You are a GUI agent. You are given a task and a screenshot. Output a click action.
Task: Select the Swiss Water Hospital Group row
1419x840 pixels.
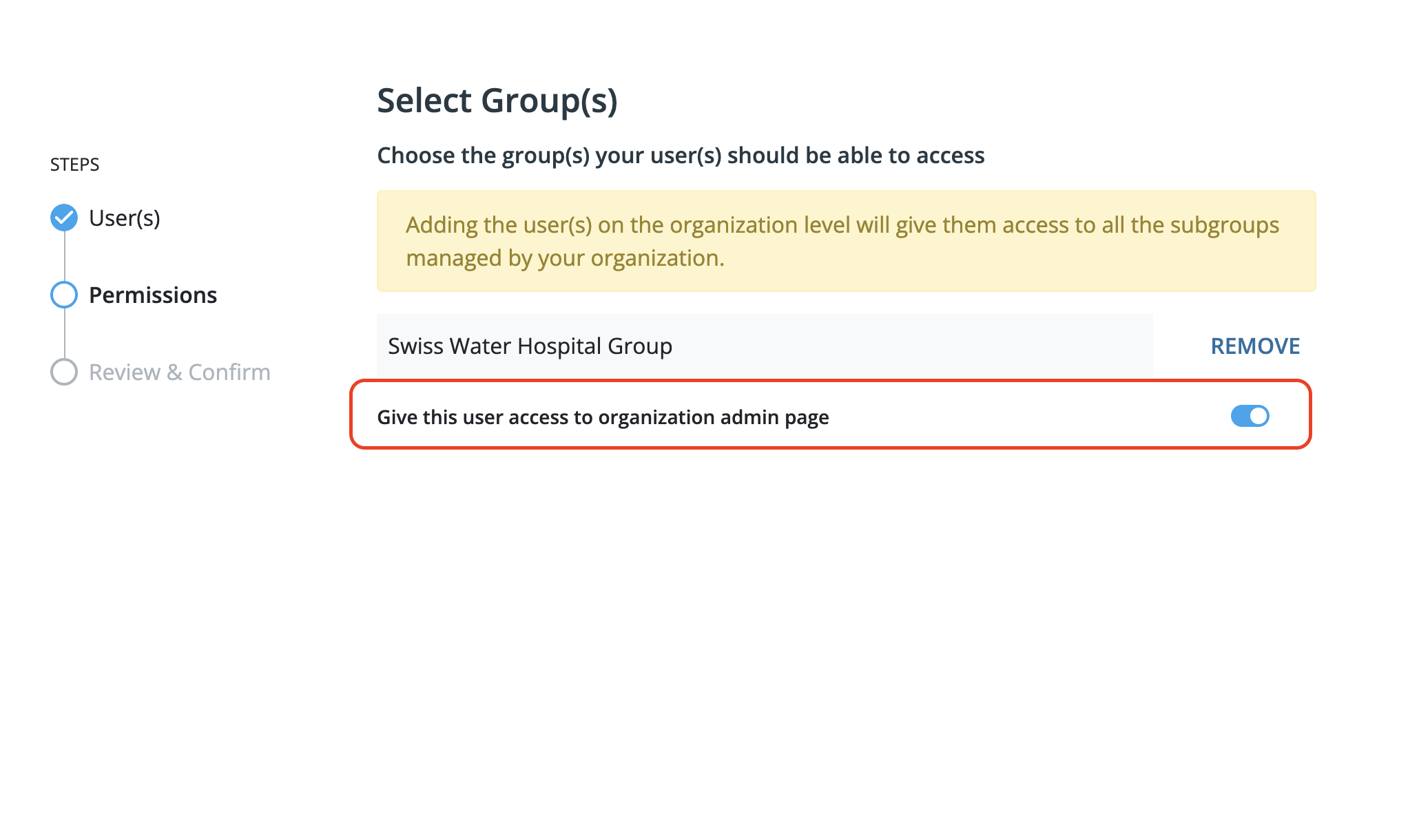pos(765,346)
